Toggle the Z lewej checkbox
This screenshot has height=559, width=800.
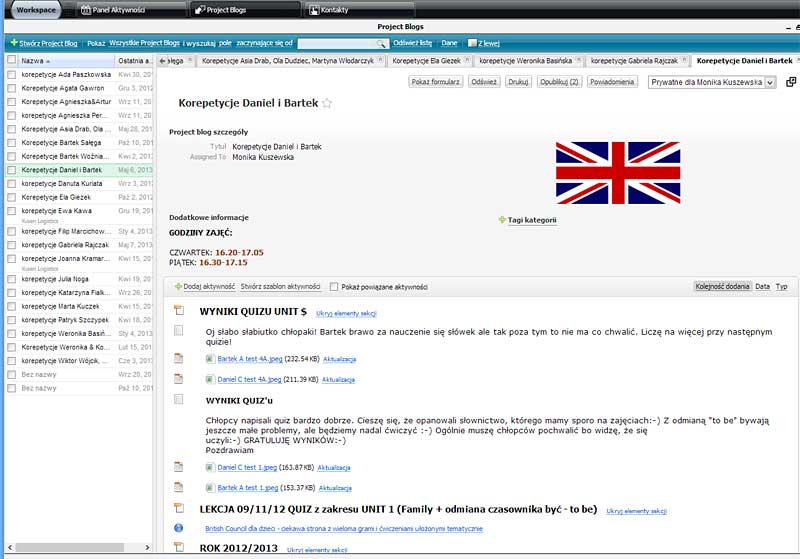[x=472, y=43]
